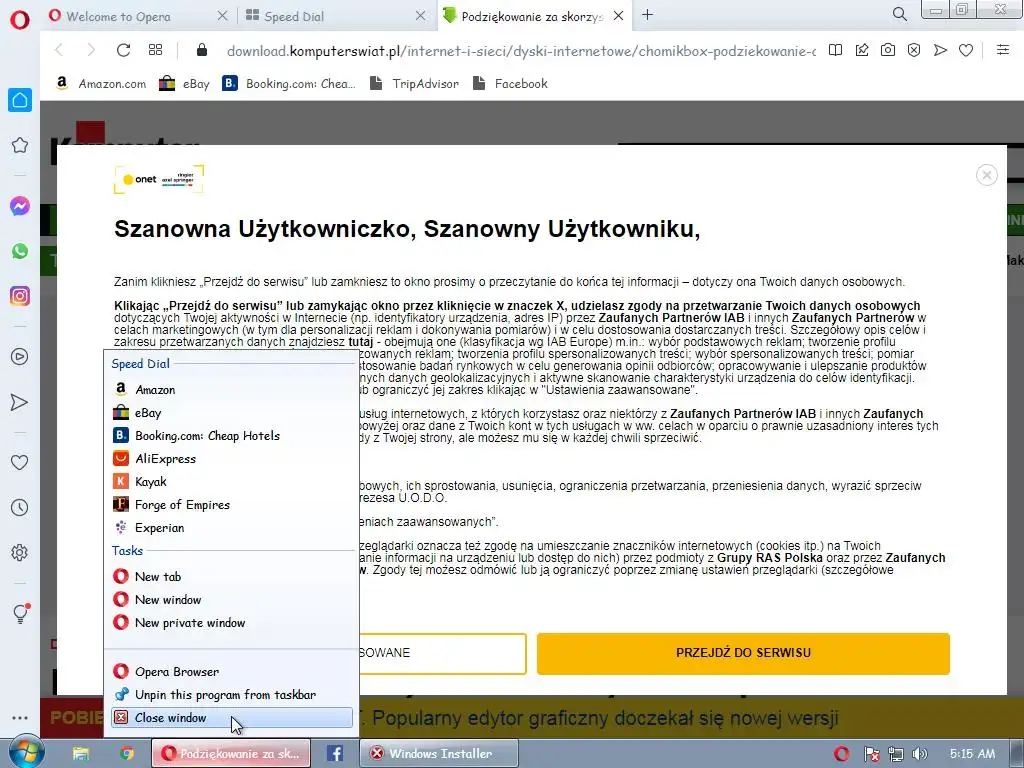Select AliExpress in jump list
The width and height of the screenshot is (1024, 768).
pyautogui.click(x=232, y=458)
